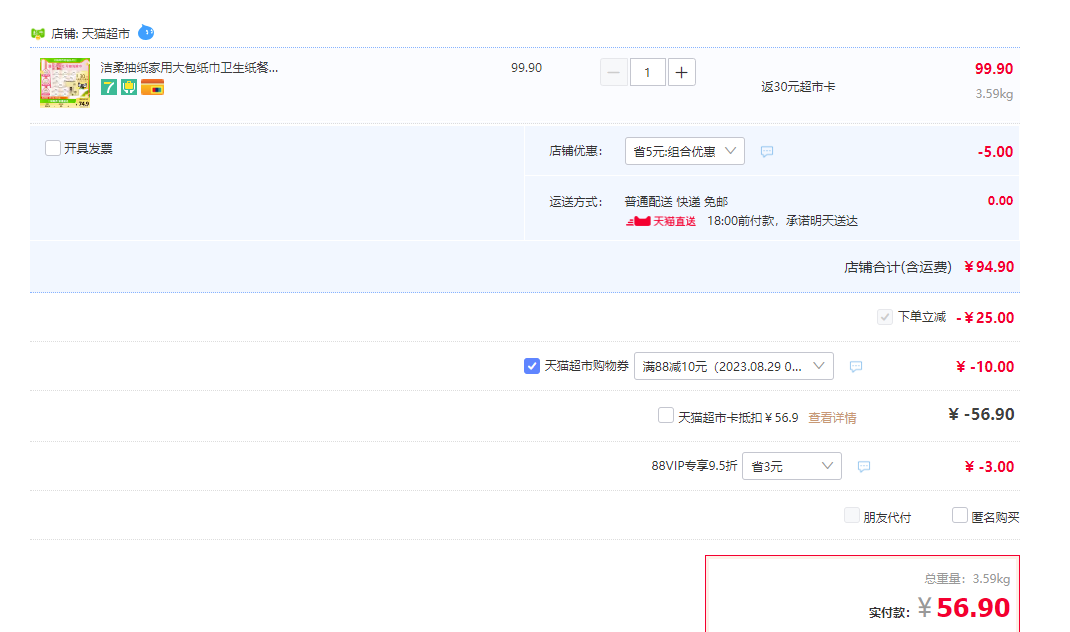Click the orange credit card badge icon
This screenshot has width=1070, height=632.
(x=152, y=87)
